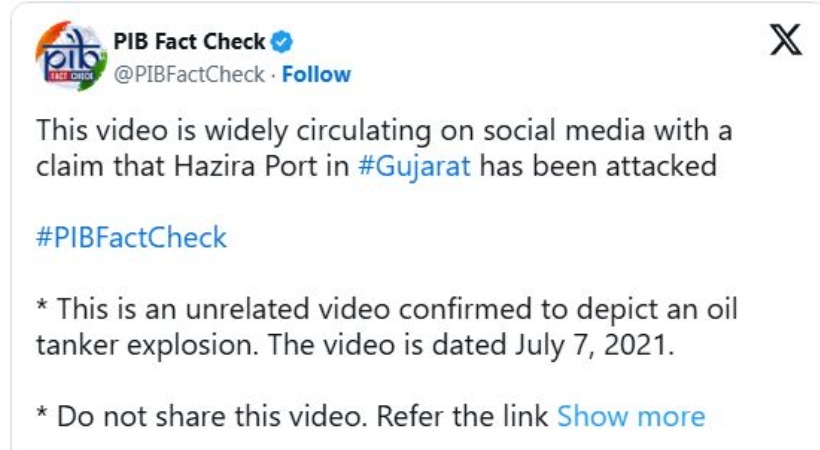Screen dimensions: 820x450
Task: Open the X logo link
Action: point(785,40)
